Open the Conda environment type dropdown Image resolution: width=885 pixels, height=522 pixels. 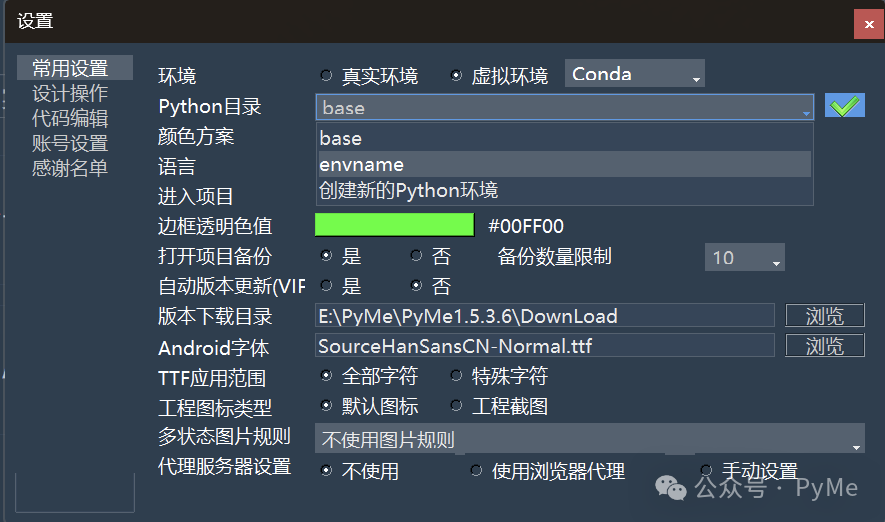coord(634,73)
